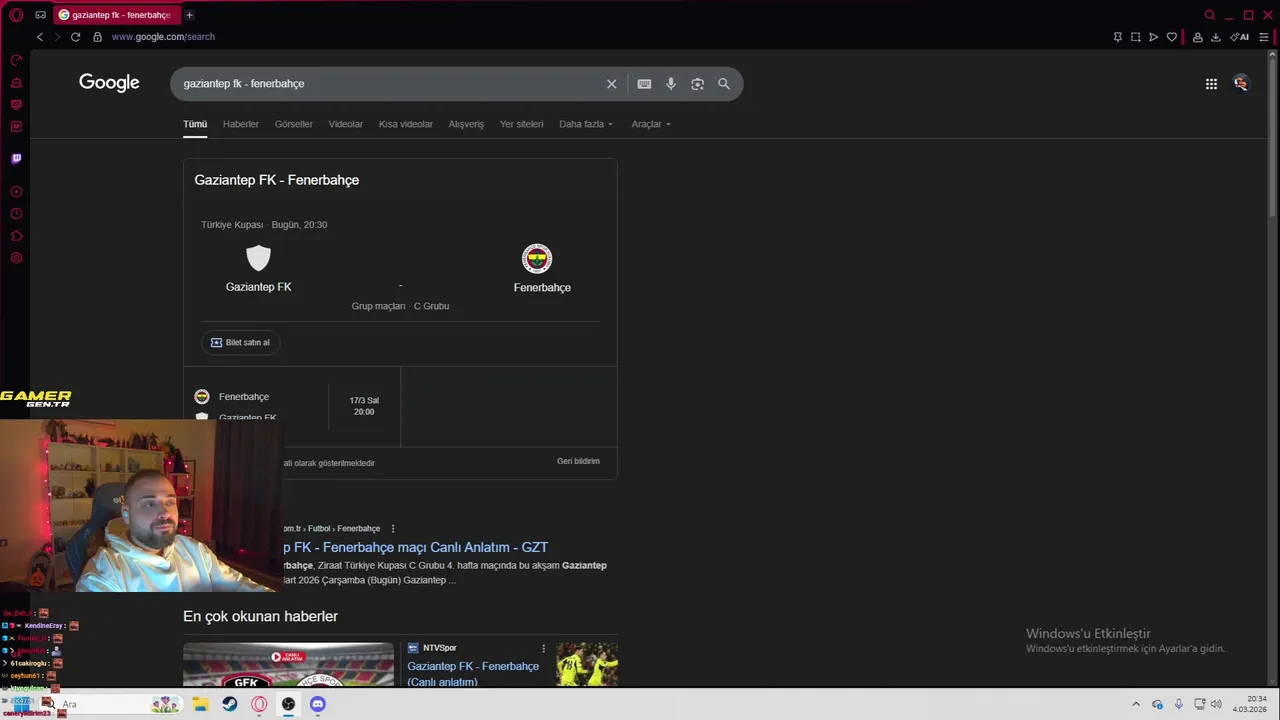Open Player in Opera sidebar
The width and height of the screenshot is (1280, 720).
pyautogui.click(x=16, y=191)
